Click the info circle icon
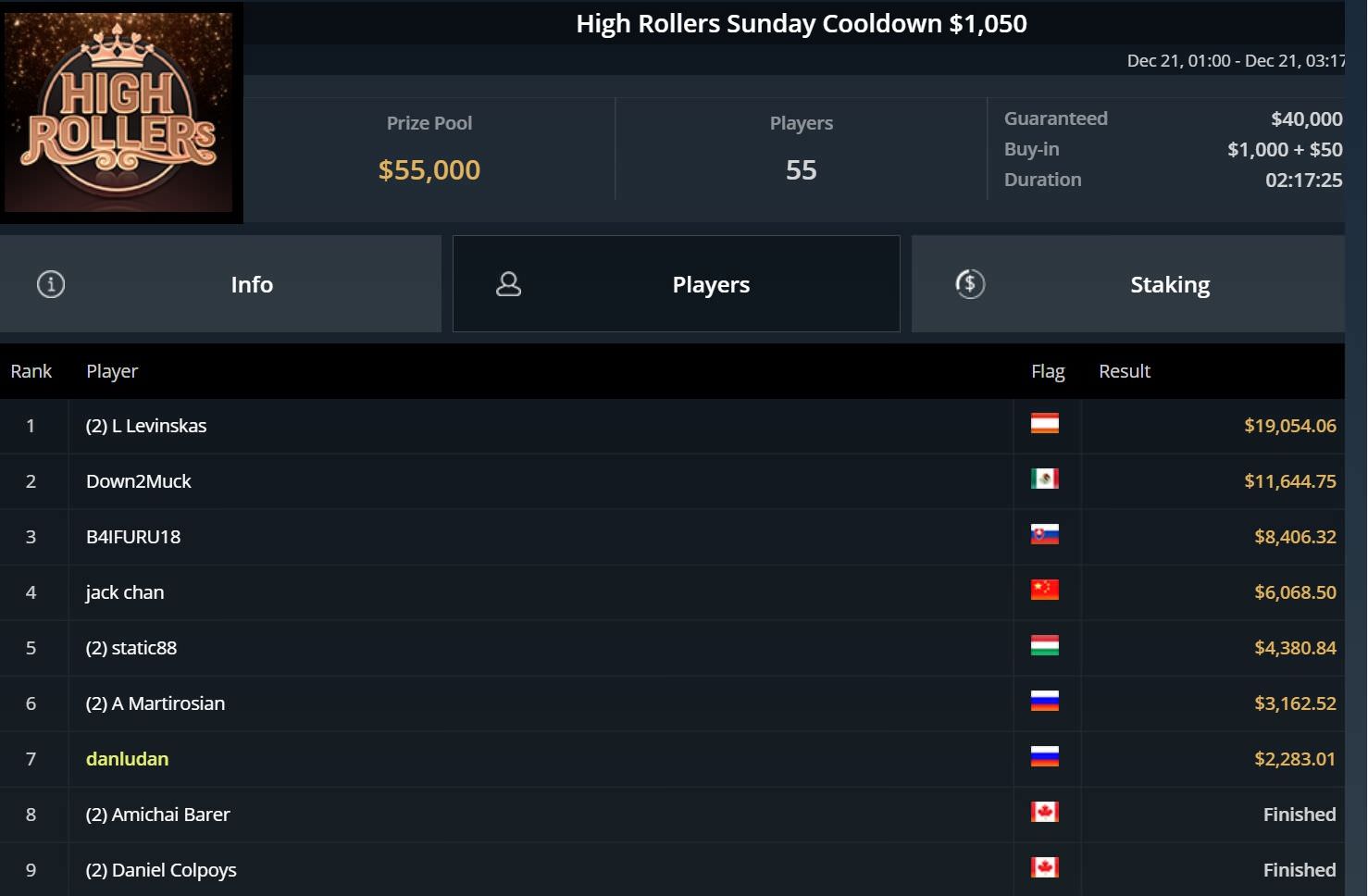Viewport: 1368px width, 896px height. tap(51, 284)
